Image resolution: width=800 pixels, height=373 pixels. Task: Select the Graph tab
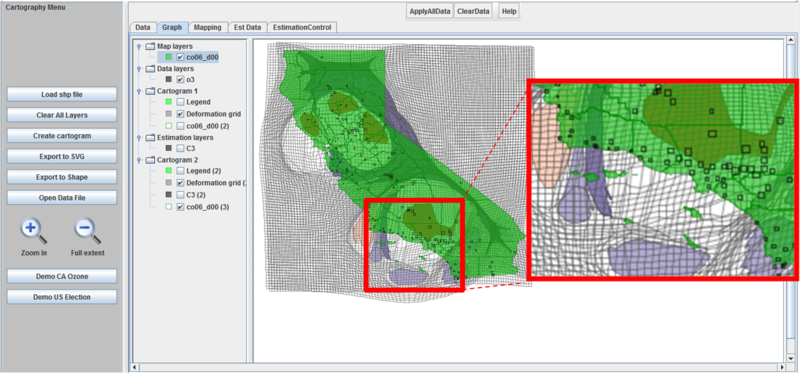(x=172, y=28)
